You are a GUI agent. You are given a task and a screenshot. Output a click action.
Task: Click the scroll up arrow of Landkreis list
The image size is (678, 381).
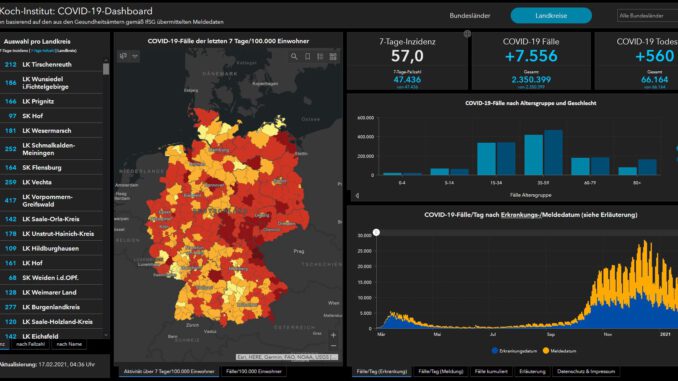point(106,60)
